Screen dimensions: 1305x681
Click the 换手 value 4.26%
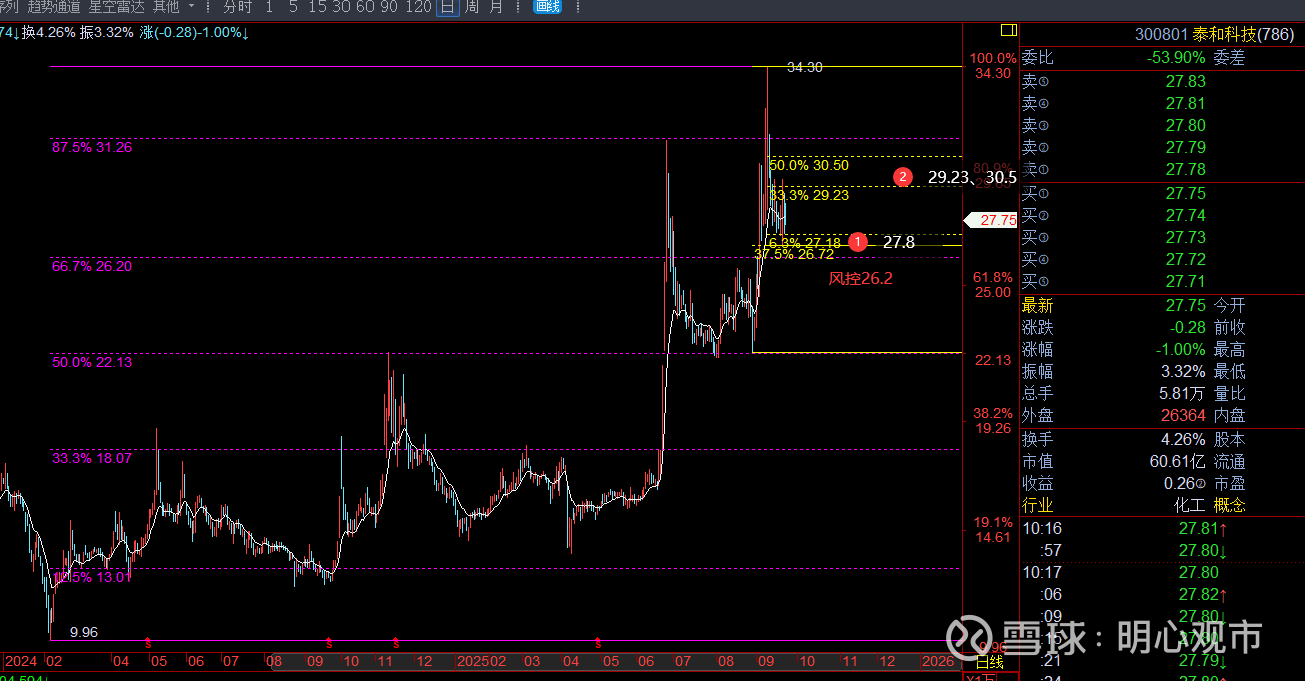tap(1184, 440)
